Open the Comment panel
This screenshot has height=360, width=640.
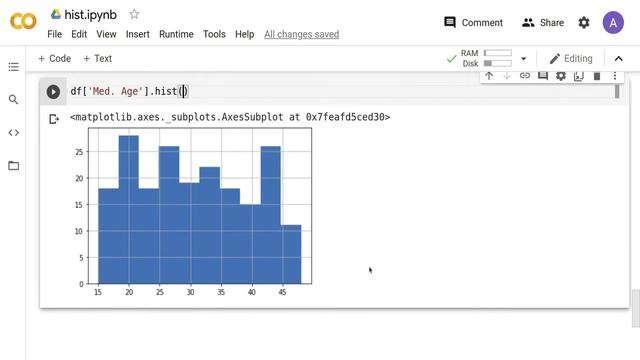click(x=473, y=22)
